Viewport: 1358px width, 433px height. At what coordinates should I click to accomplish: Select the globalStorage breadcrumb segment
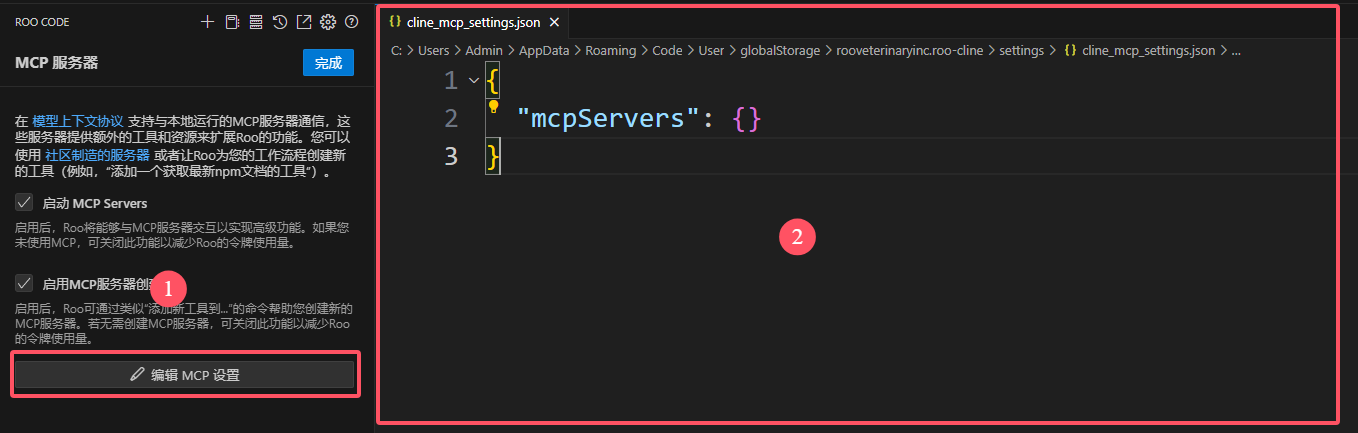click(x=779, y=50)
